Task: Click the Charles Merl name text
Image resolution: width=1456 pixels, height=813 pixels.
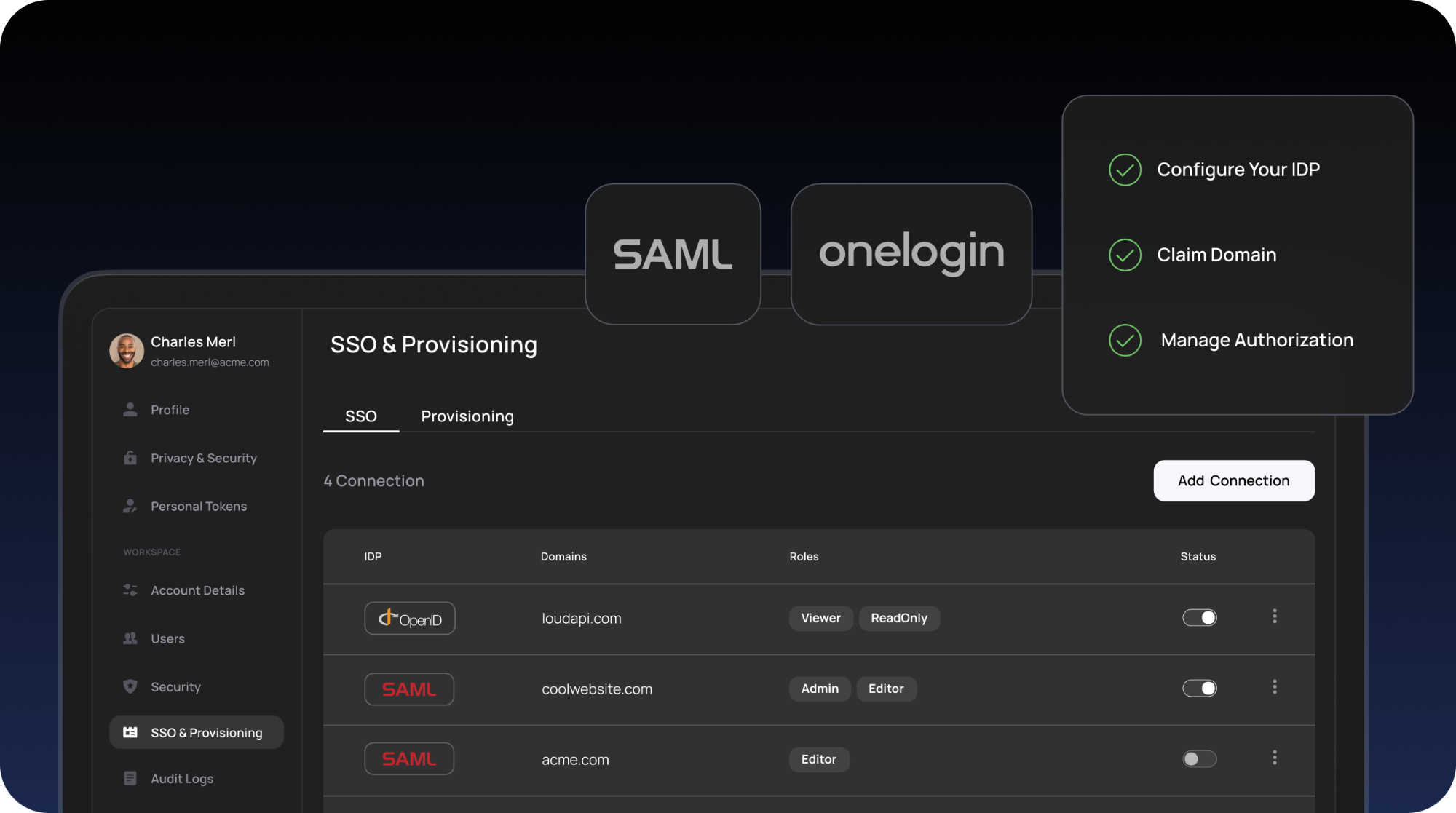Action: pyautogui.click(x=193, y=342)
